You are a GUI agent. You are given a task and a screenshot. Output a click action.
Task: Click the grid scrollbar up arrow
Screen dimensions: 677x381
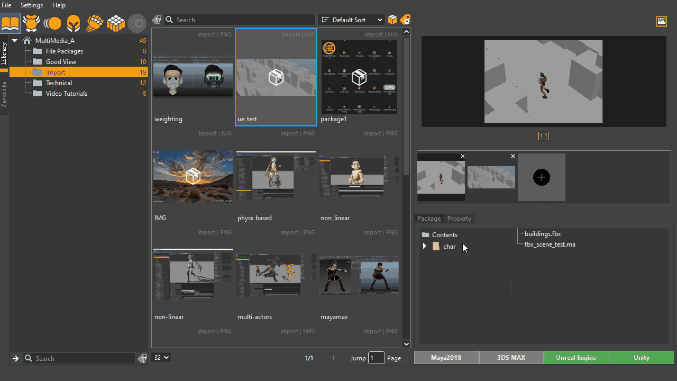coord(406,32)
